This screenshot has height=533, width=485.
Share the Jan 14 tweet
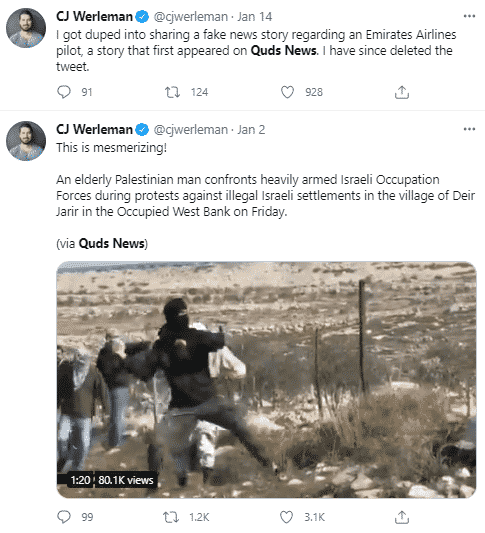[x=402, y=92]
